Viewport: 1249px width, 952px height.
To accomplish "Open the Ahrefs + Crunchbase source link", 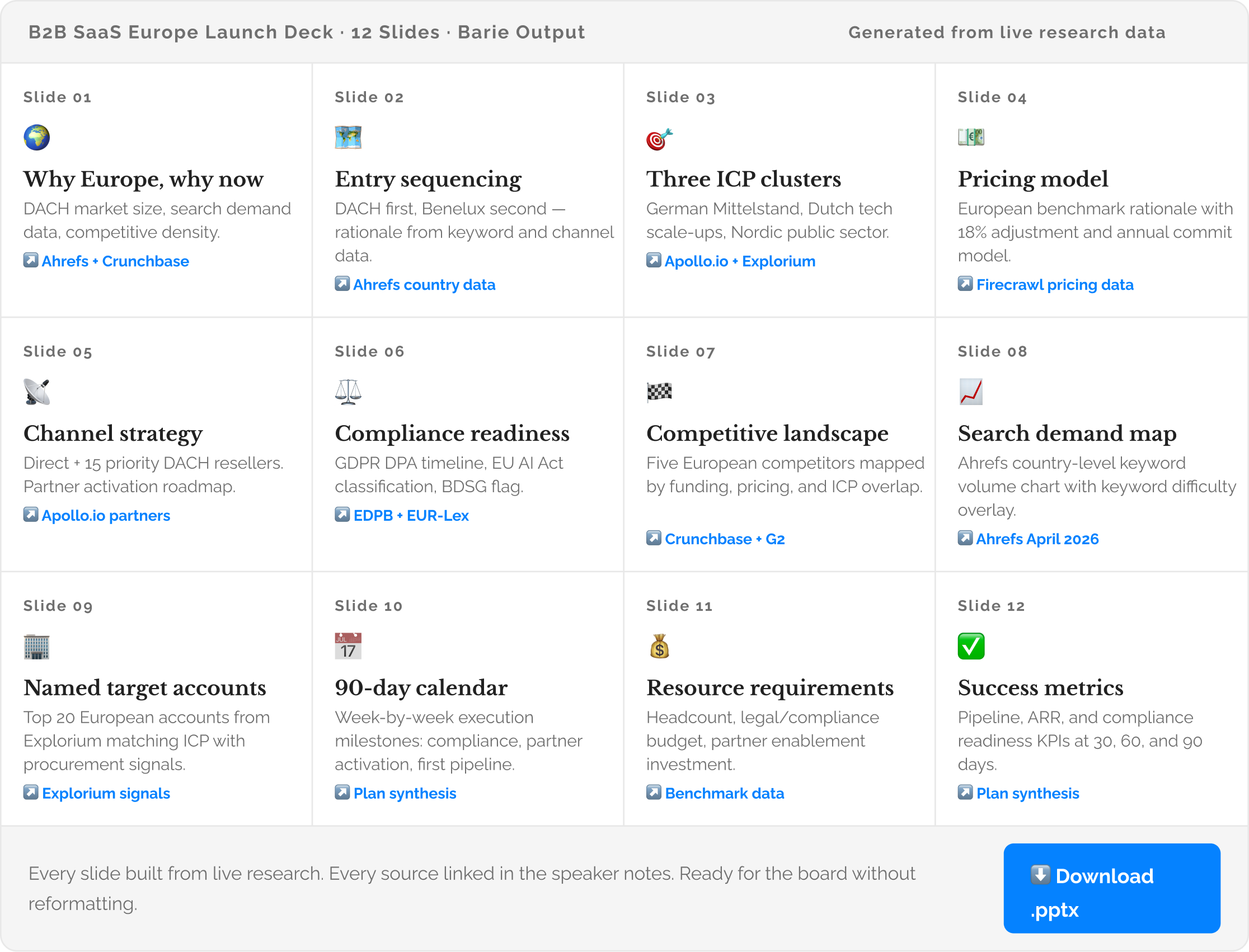I will tap(106, 261).
